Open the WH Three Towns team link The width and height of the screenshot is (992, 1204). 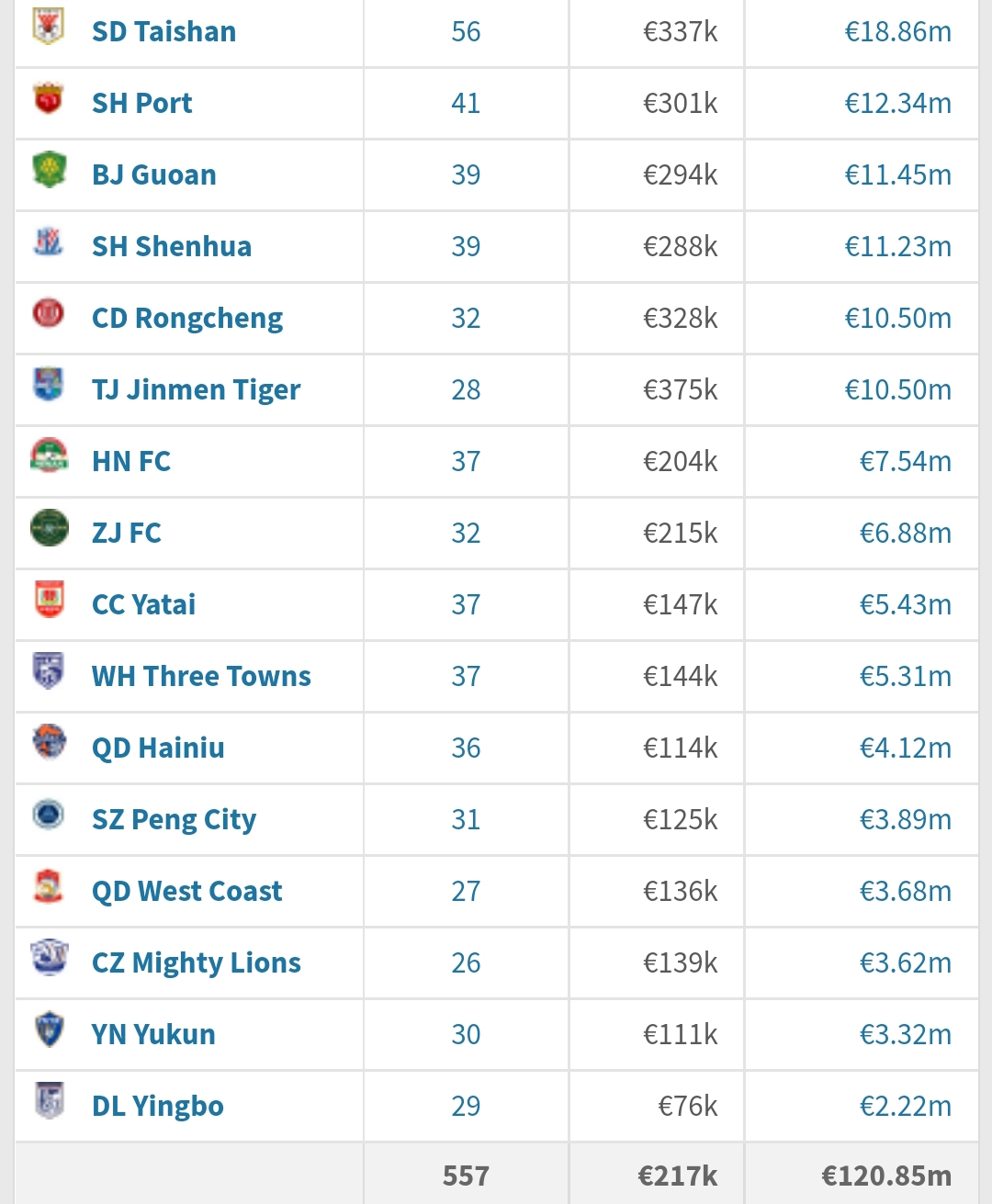point(201,676)
